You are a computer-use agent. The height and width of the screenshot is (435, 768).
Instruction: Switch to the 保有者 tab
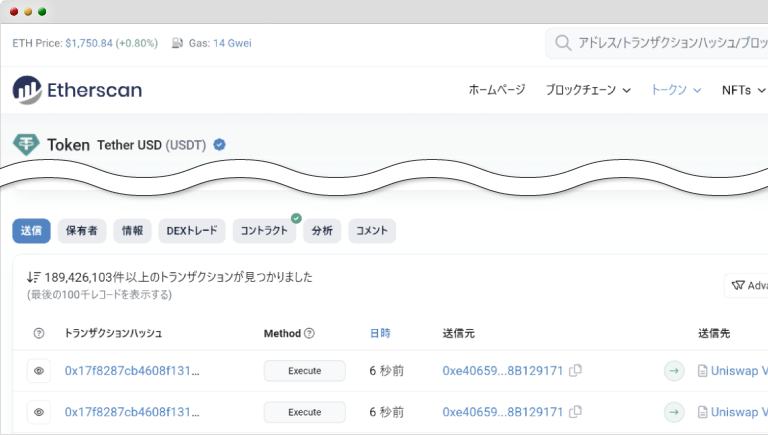[x=82, y=231]
